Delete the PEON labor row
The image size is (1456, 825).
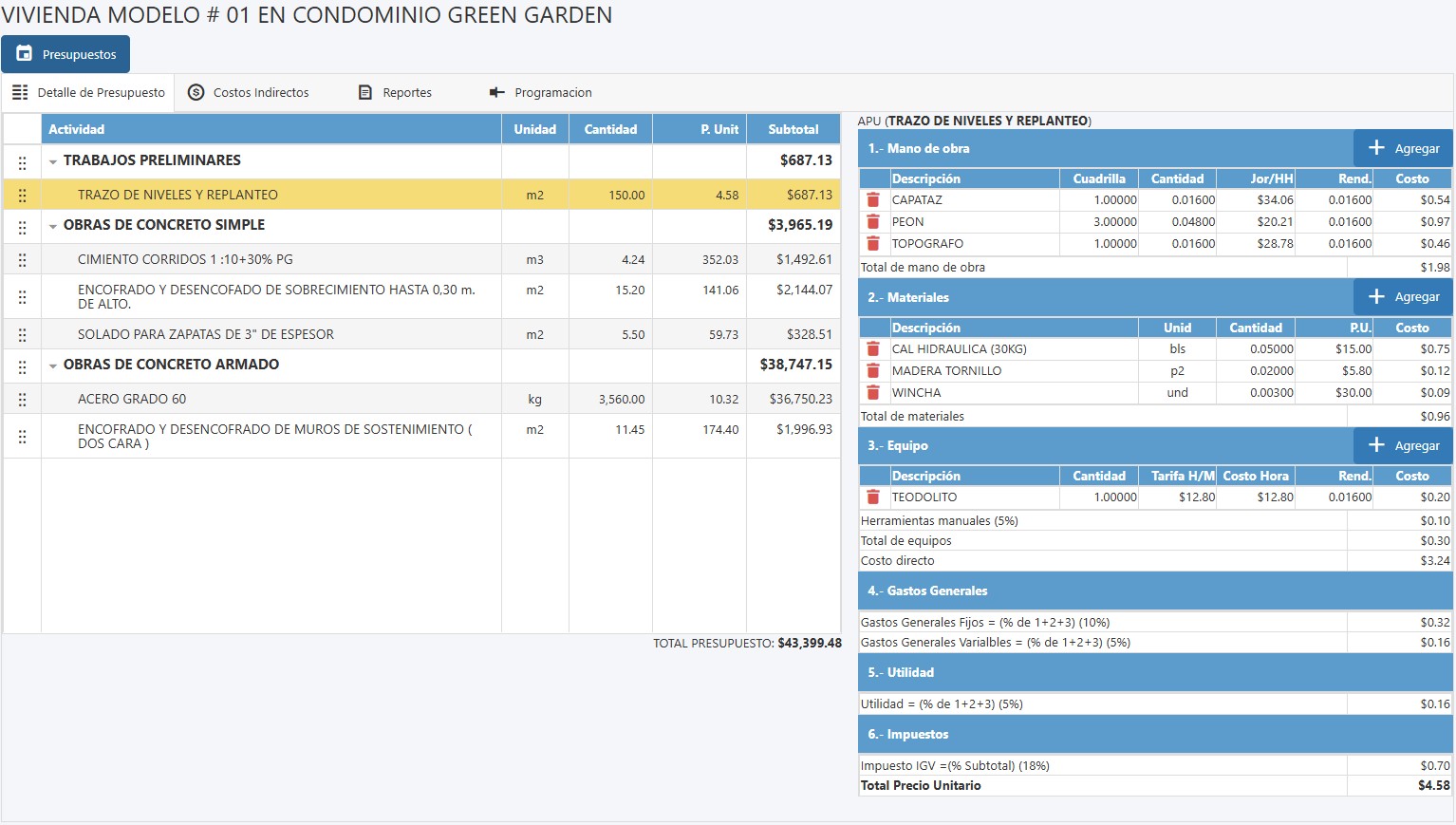(x=873, y=222)
